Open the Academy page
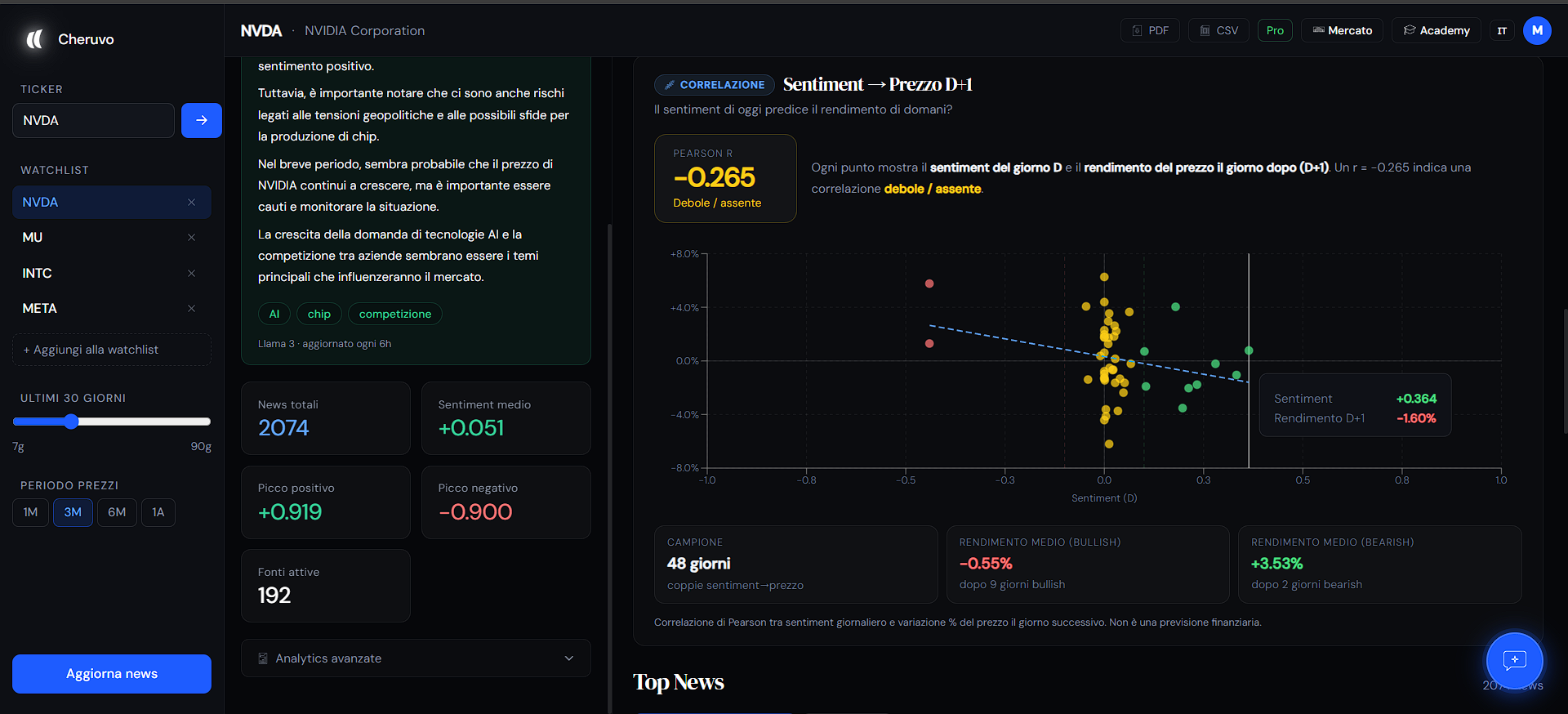This screenshot has height=714, width=1568. [1437, 31]
